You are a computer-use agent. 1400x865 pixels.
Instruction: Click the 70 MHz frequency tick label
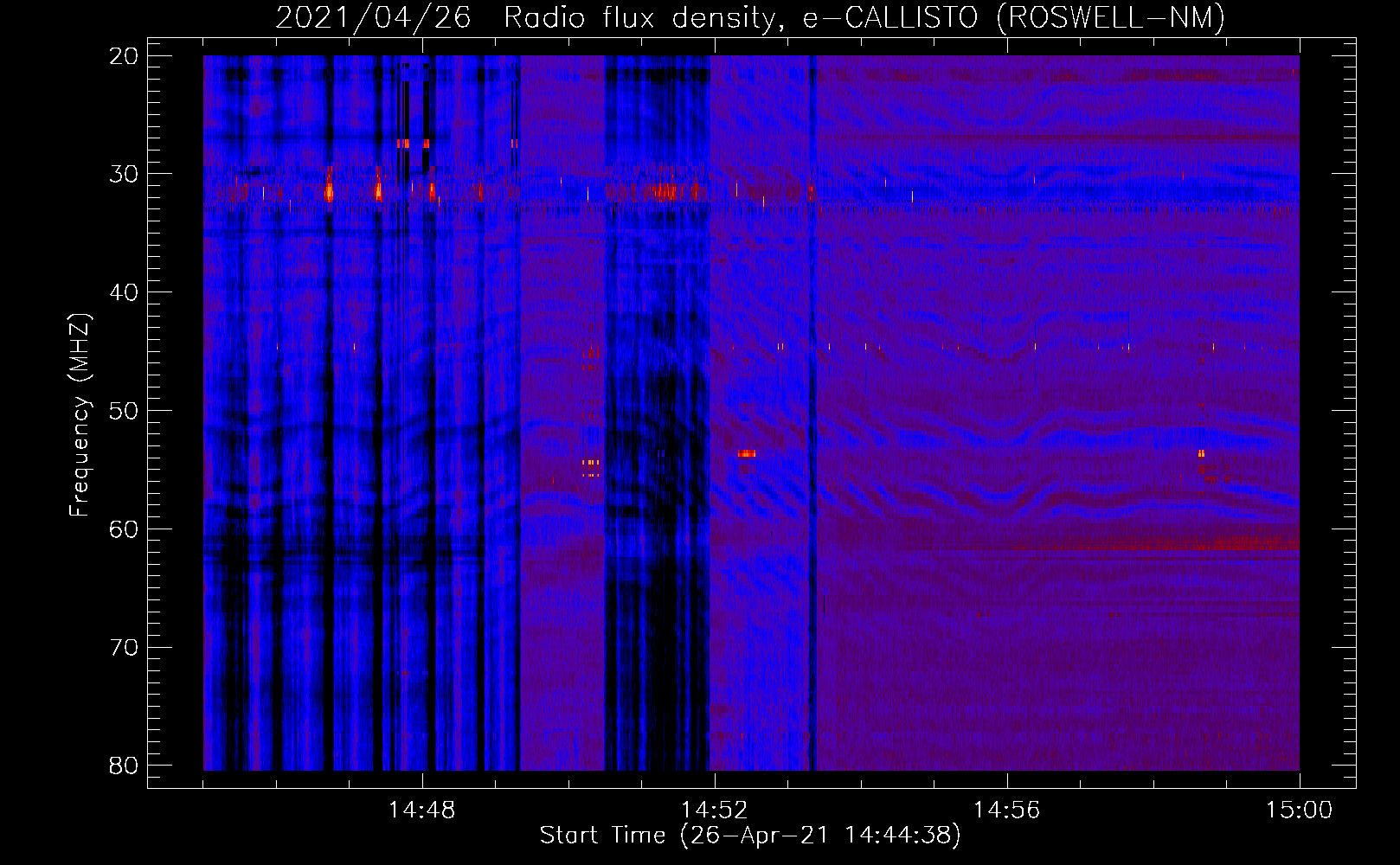pyautogui.click(x=124, y=648)
